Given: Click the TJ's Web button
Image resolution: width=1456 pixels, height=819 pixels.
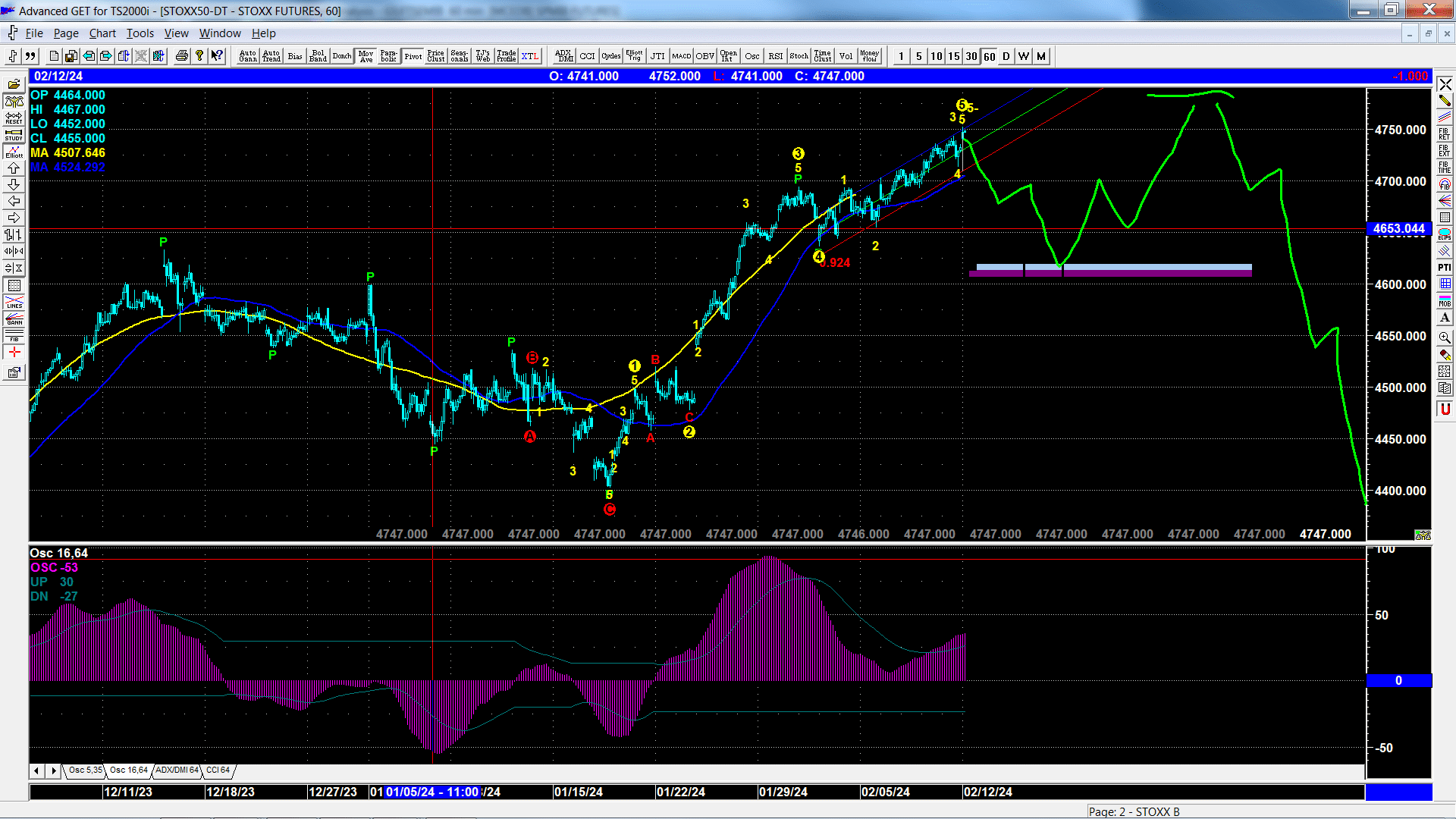Looking at the screenshot, I should click(x=483, y=56).
